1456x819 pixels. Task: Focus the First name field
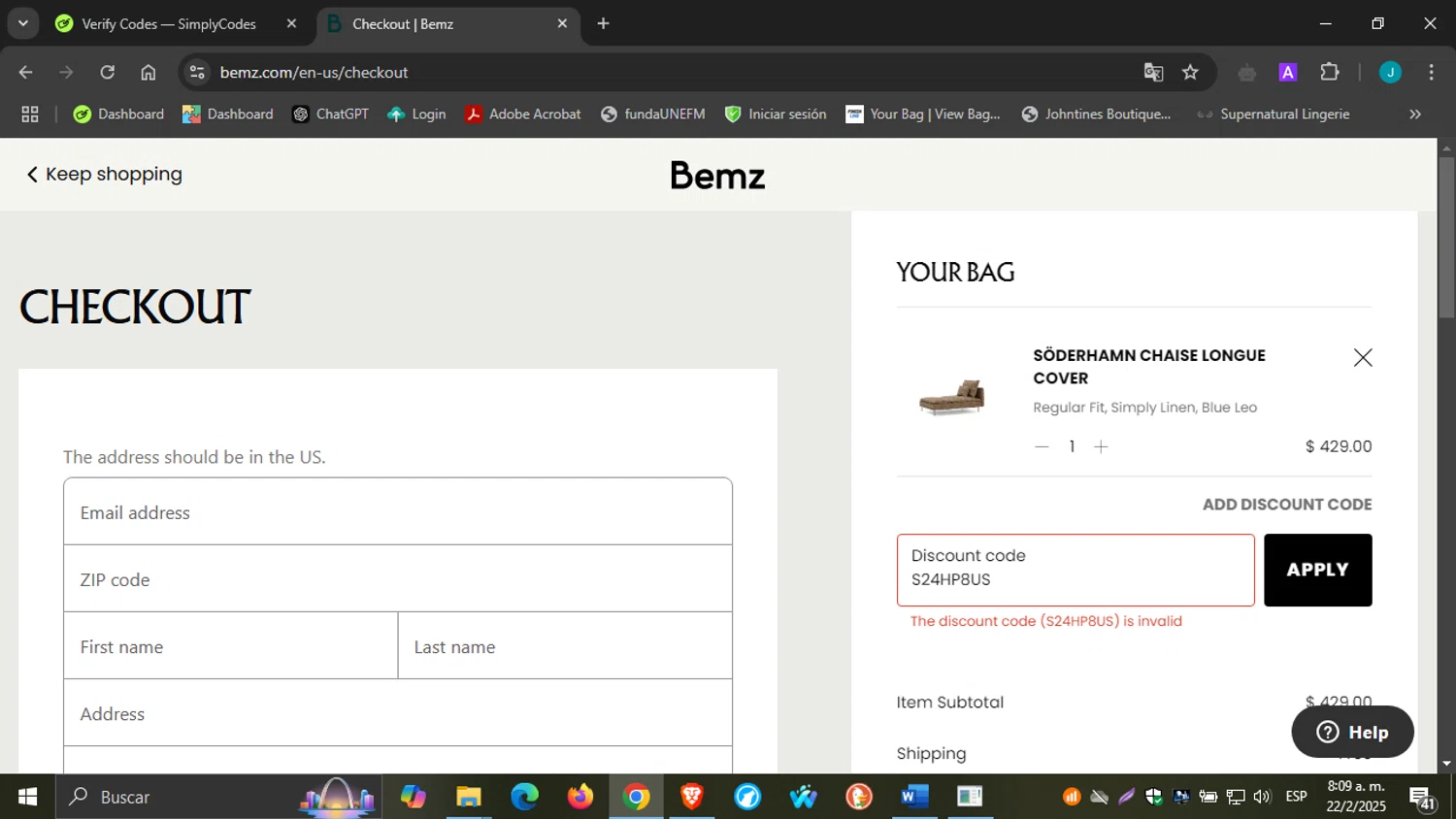click(x=231, y=646)
